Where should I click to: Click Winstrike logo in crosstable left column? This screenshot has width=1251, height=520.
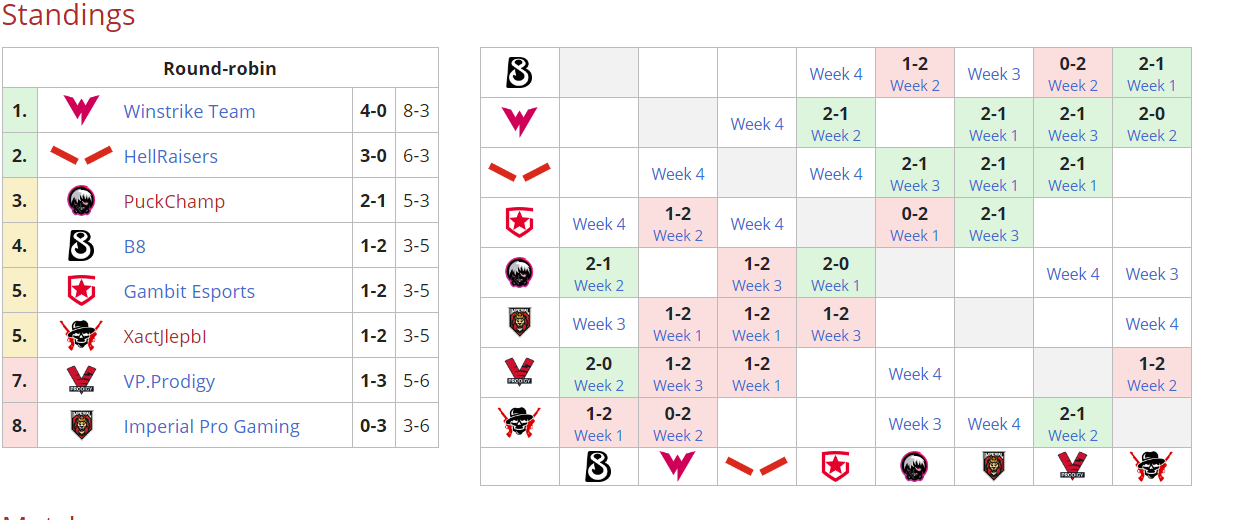click(519, 122)
